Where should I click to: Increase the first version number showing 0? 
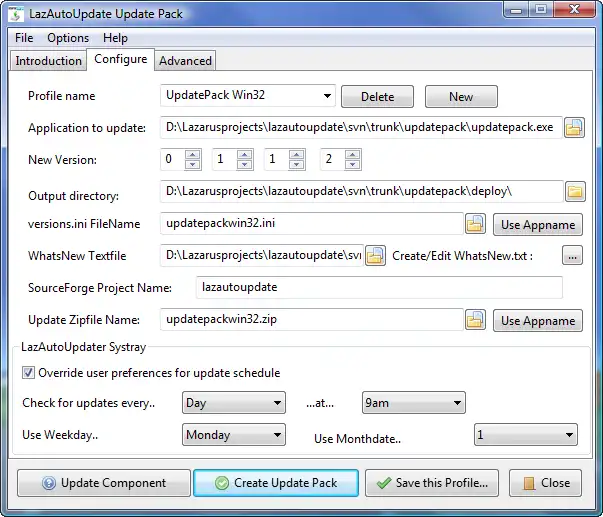point(193,155)
